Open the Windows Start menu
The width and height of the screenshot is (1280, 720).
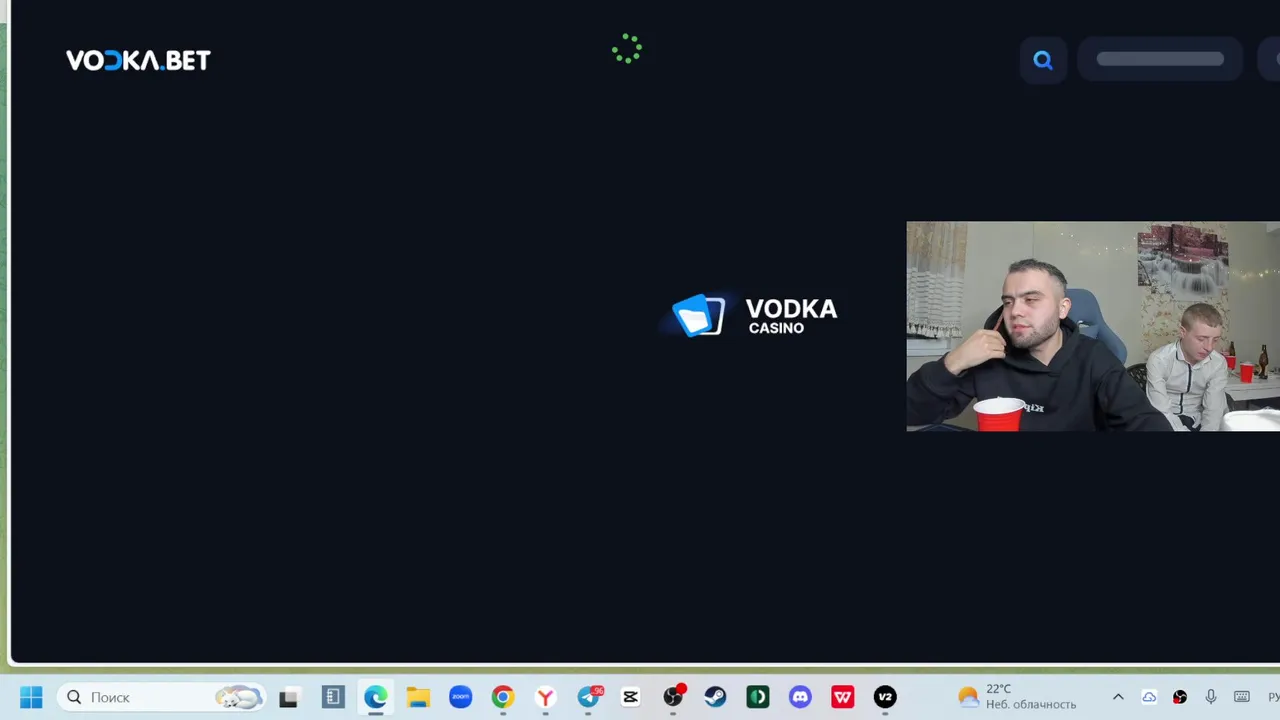[x=31, y=697]
